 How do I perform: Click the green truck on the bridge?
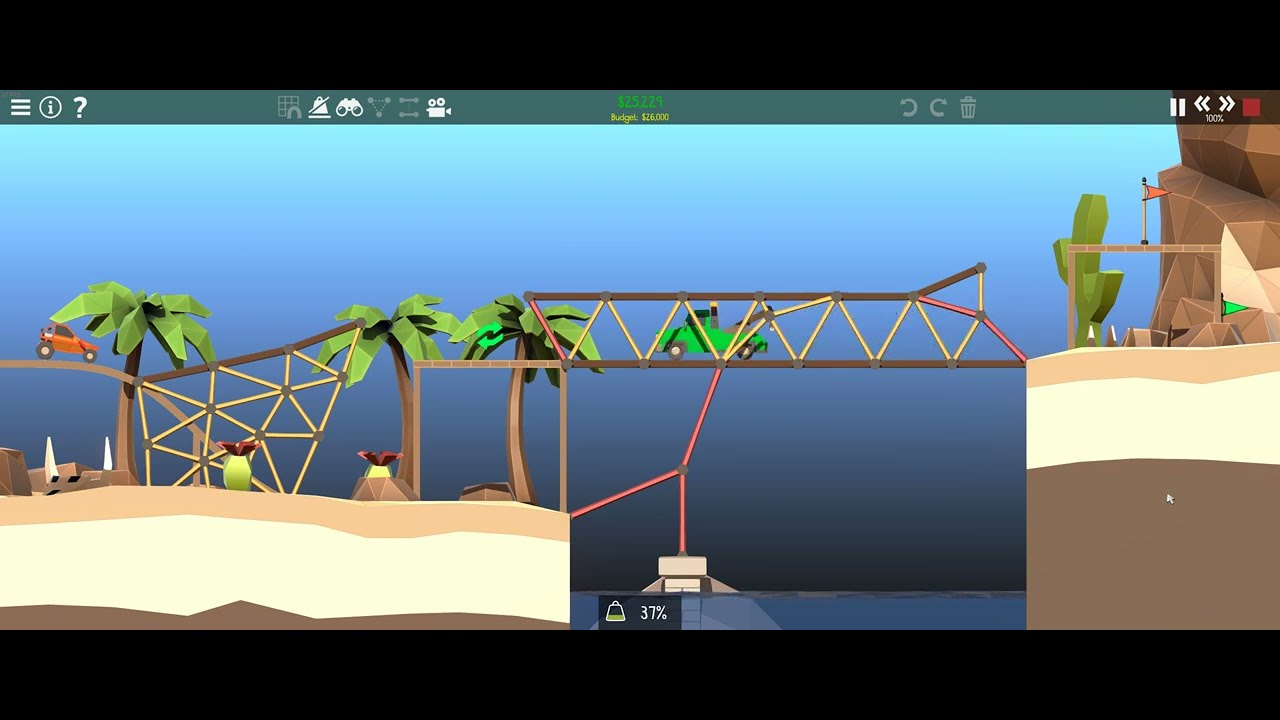point(712,336)
